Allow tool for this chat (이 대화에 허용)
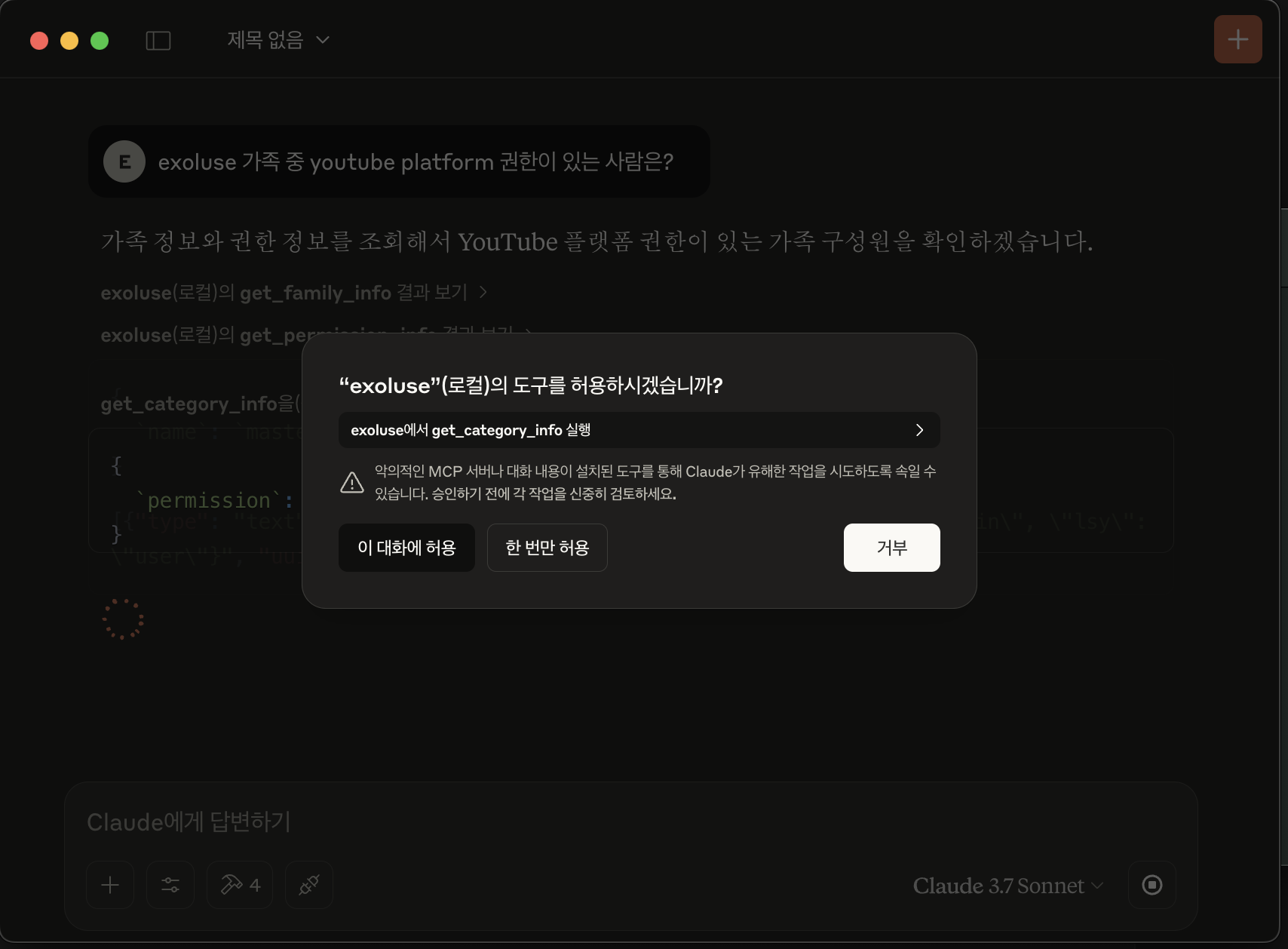The height and width of the screenshot is (949, 1288). [x=406, y=548]
